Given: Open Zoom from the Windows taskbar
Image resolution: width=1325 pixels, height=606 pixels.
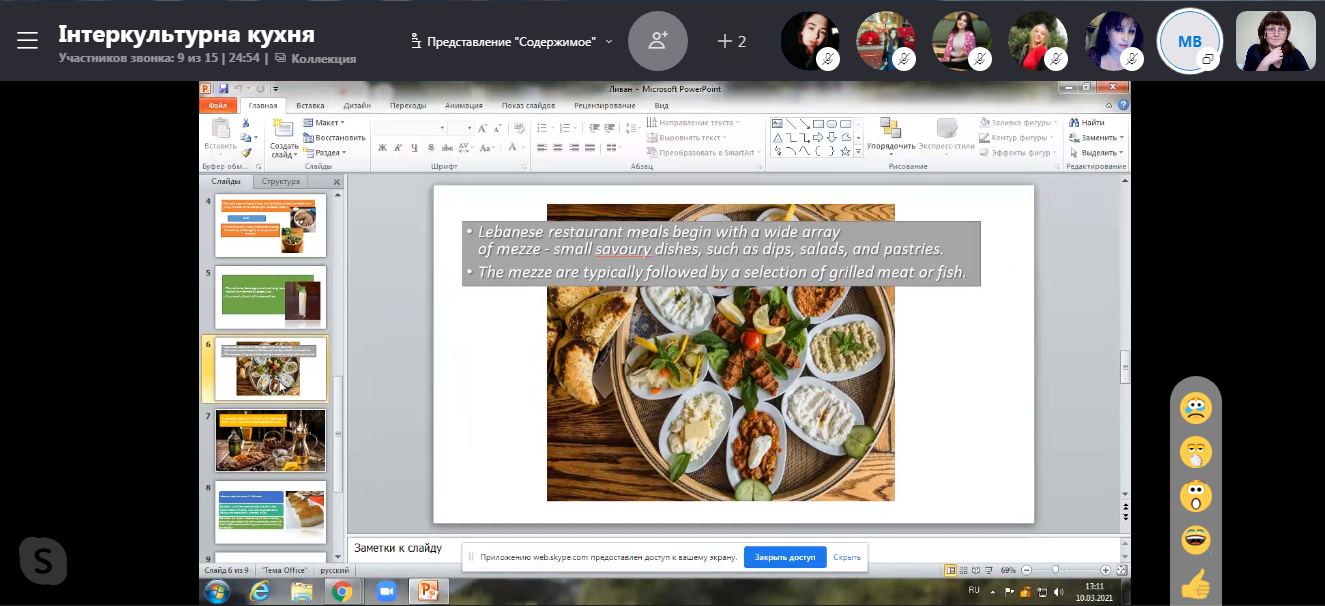Looking at the screenshot, I should coord(385,591).
